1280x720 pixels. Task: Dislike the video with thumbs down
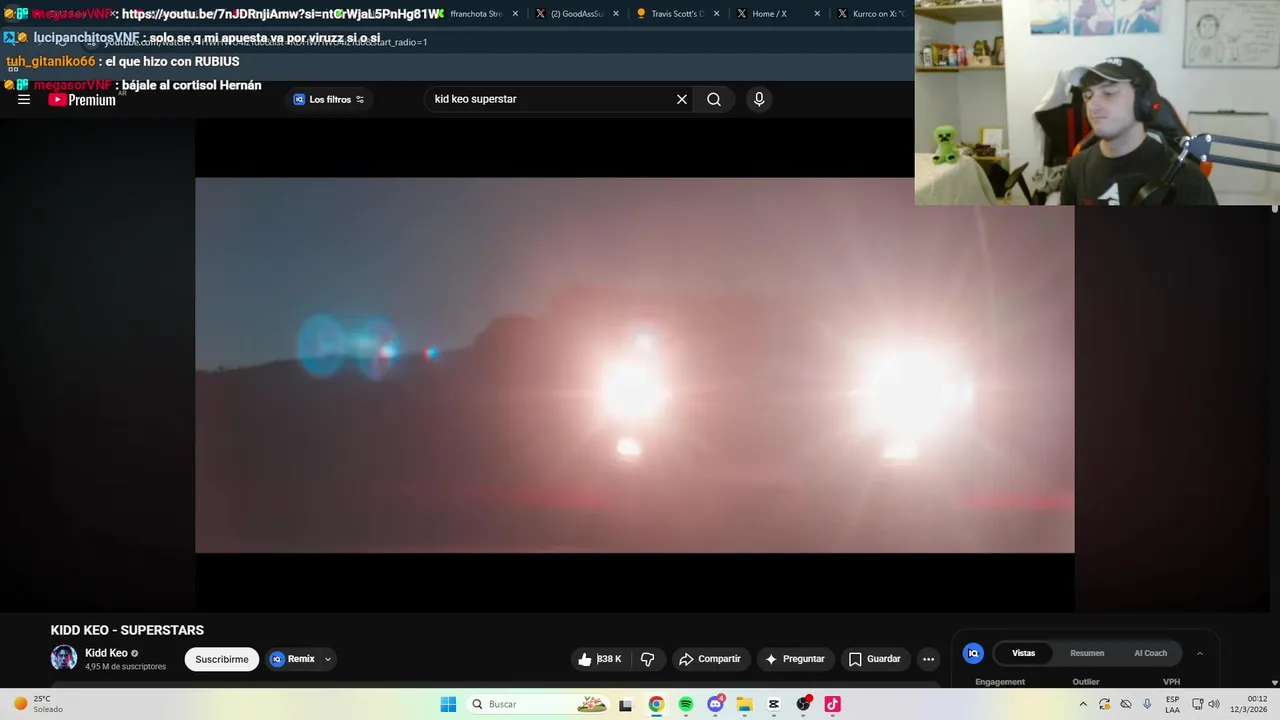(x=648, y=659)
